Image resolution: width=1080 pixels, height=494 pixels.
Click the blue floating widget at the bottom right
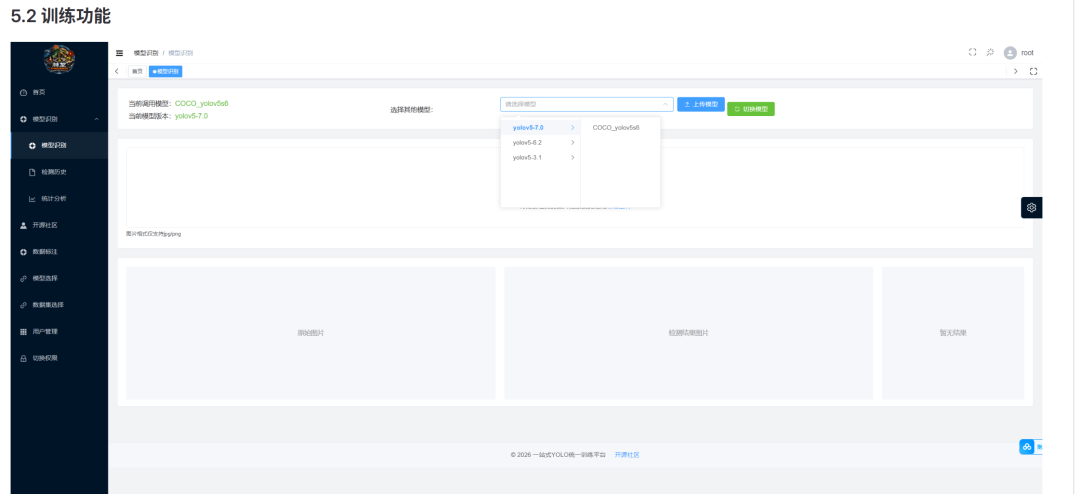[1030, 447]
